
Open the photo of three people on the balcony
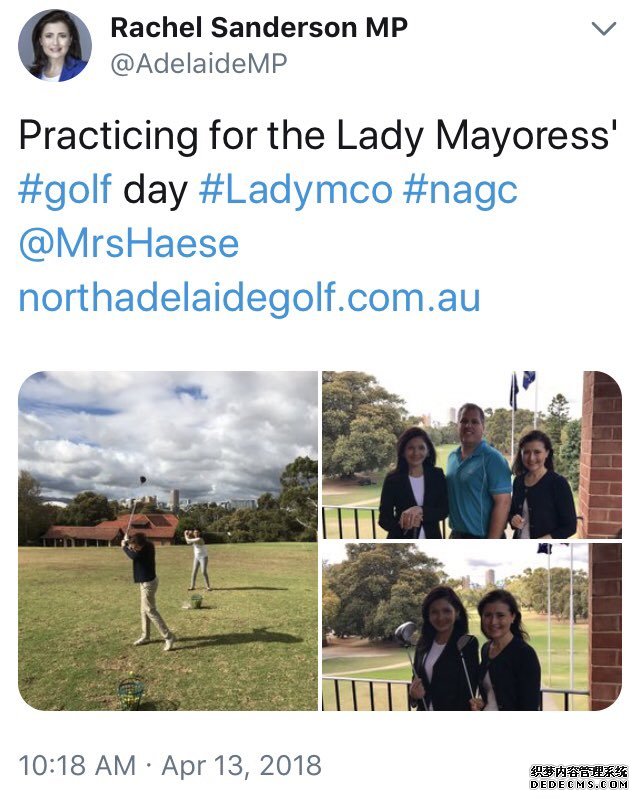pyautogui.click(x=472, y=455)
